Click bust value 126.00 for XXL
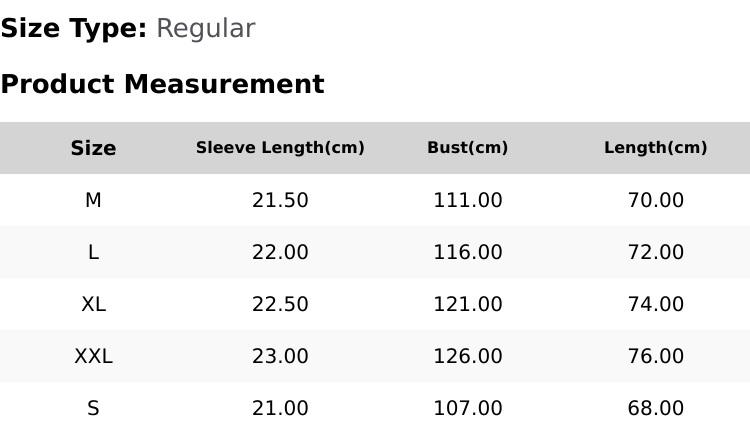The width and height of the screenshot is (750, 434). tap(468, 356)
